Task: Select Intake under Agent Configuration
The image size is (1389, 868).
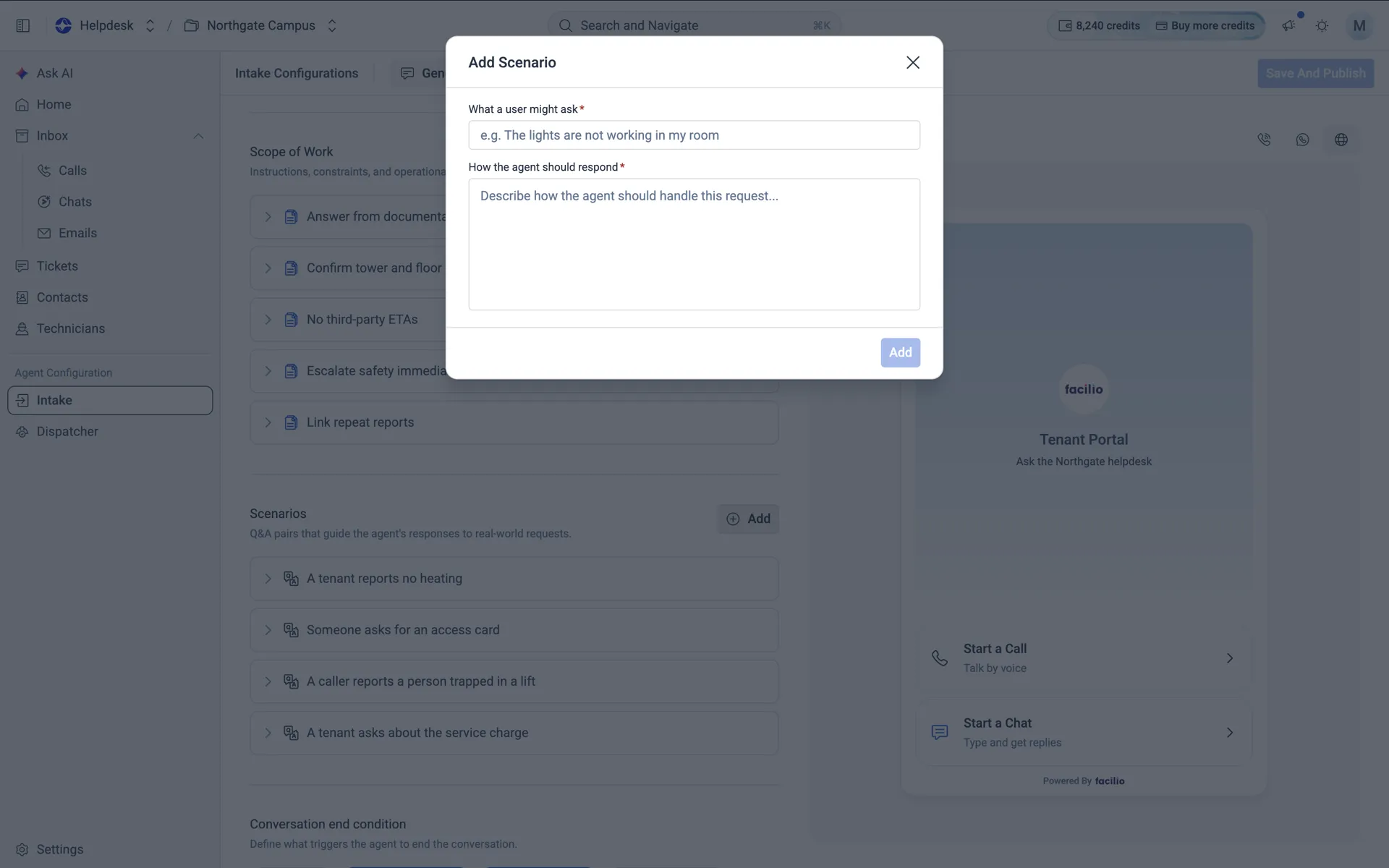Action: coord(110,400)
